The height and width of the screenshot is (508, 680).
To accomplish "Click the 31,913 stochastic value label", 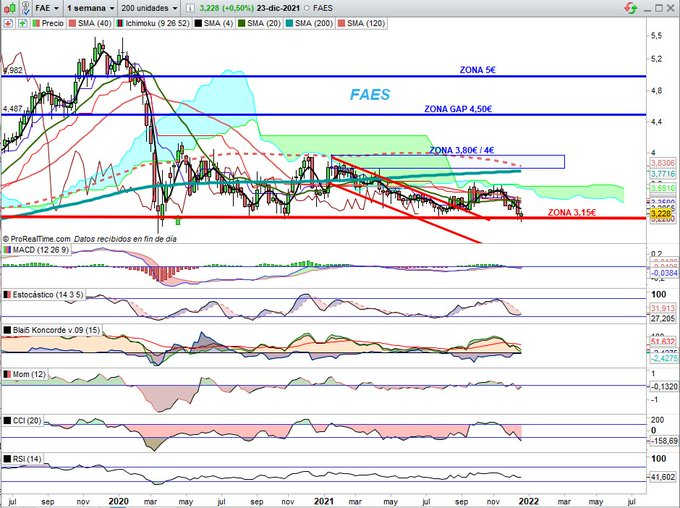I will (663, 308).
